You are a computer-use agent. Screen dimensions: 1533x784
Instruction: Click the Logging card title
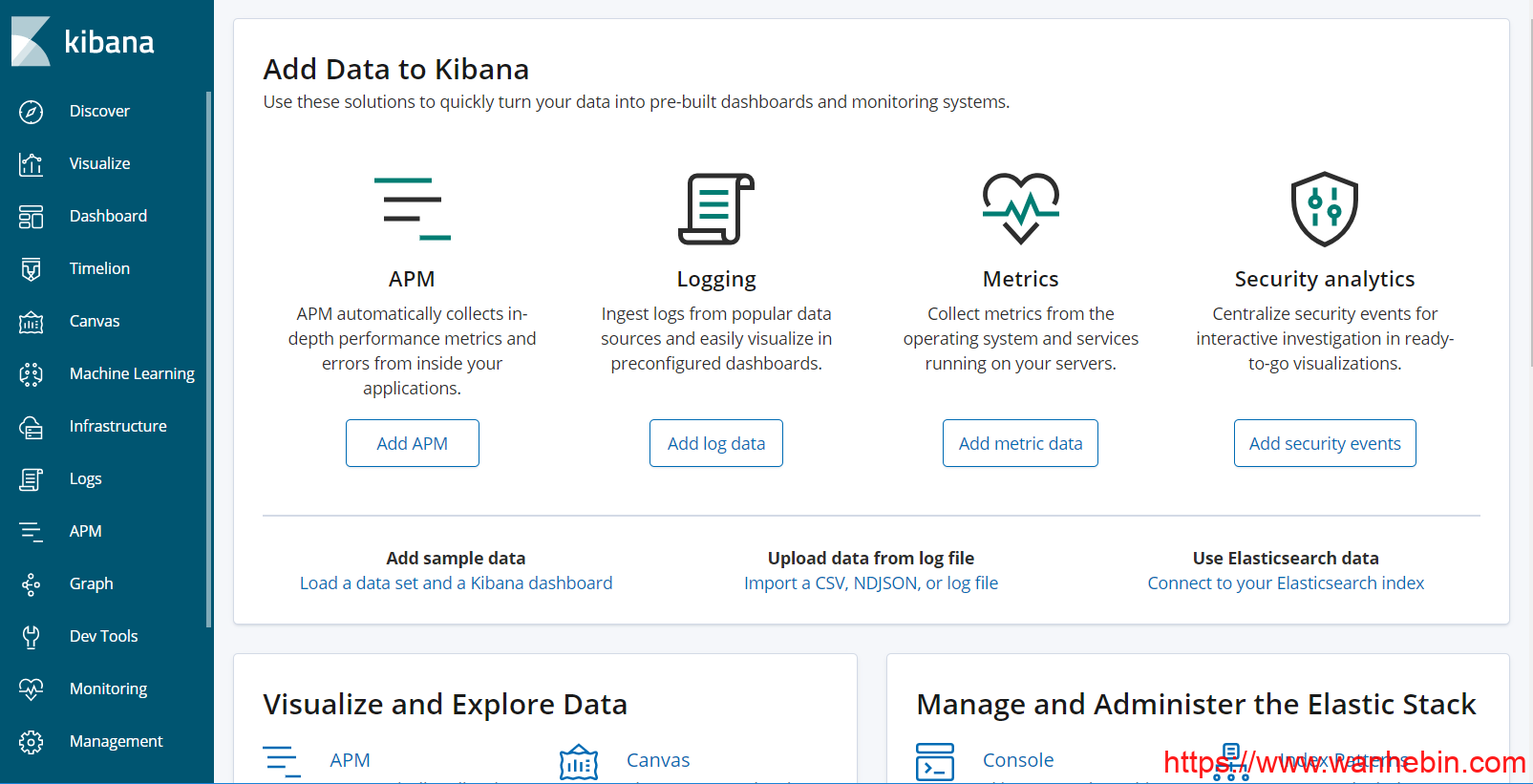[x=716, y=279]
